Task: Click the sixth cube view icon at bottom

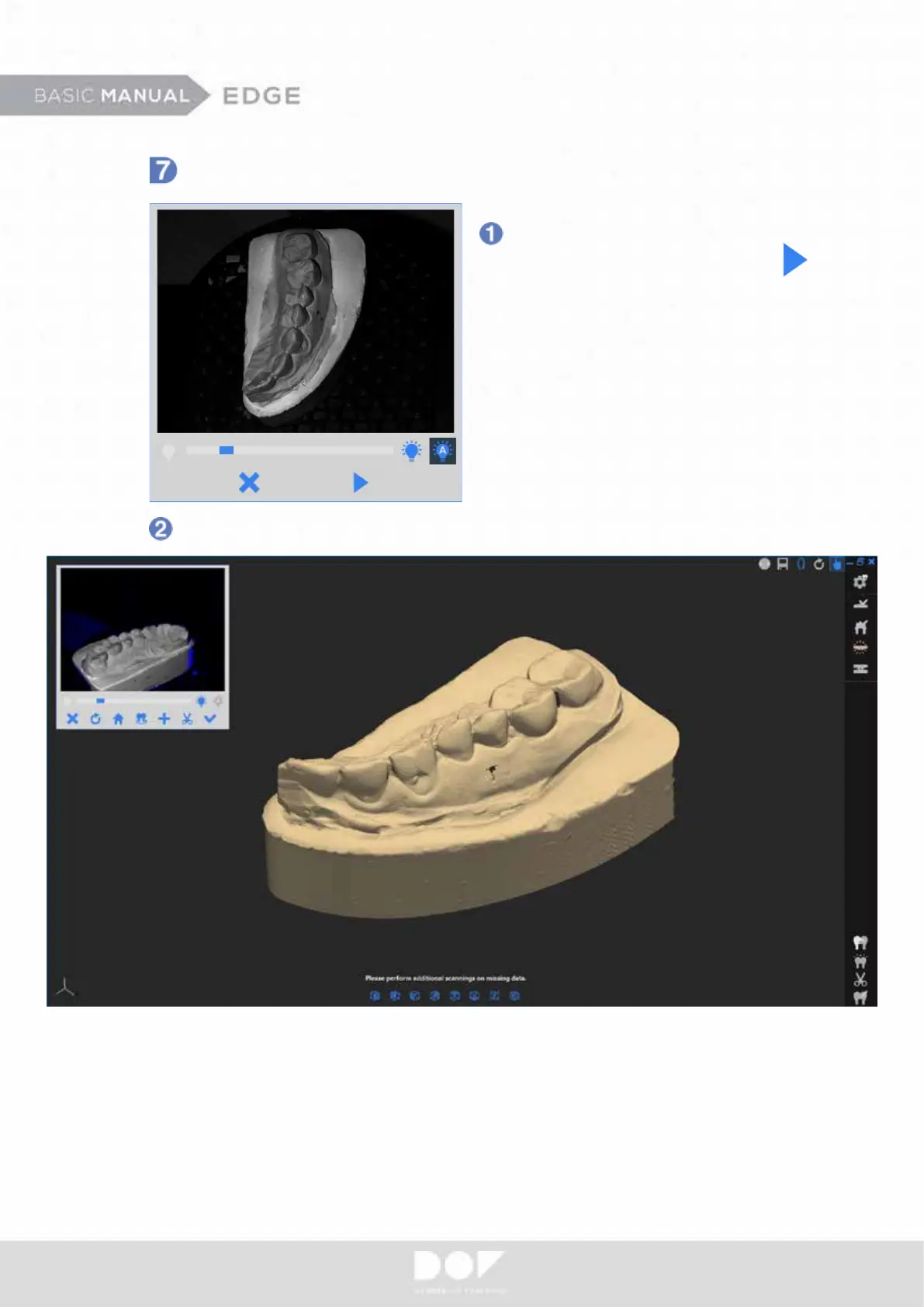Action: pyautogui.click(x=474, y=996)
